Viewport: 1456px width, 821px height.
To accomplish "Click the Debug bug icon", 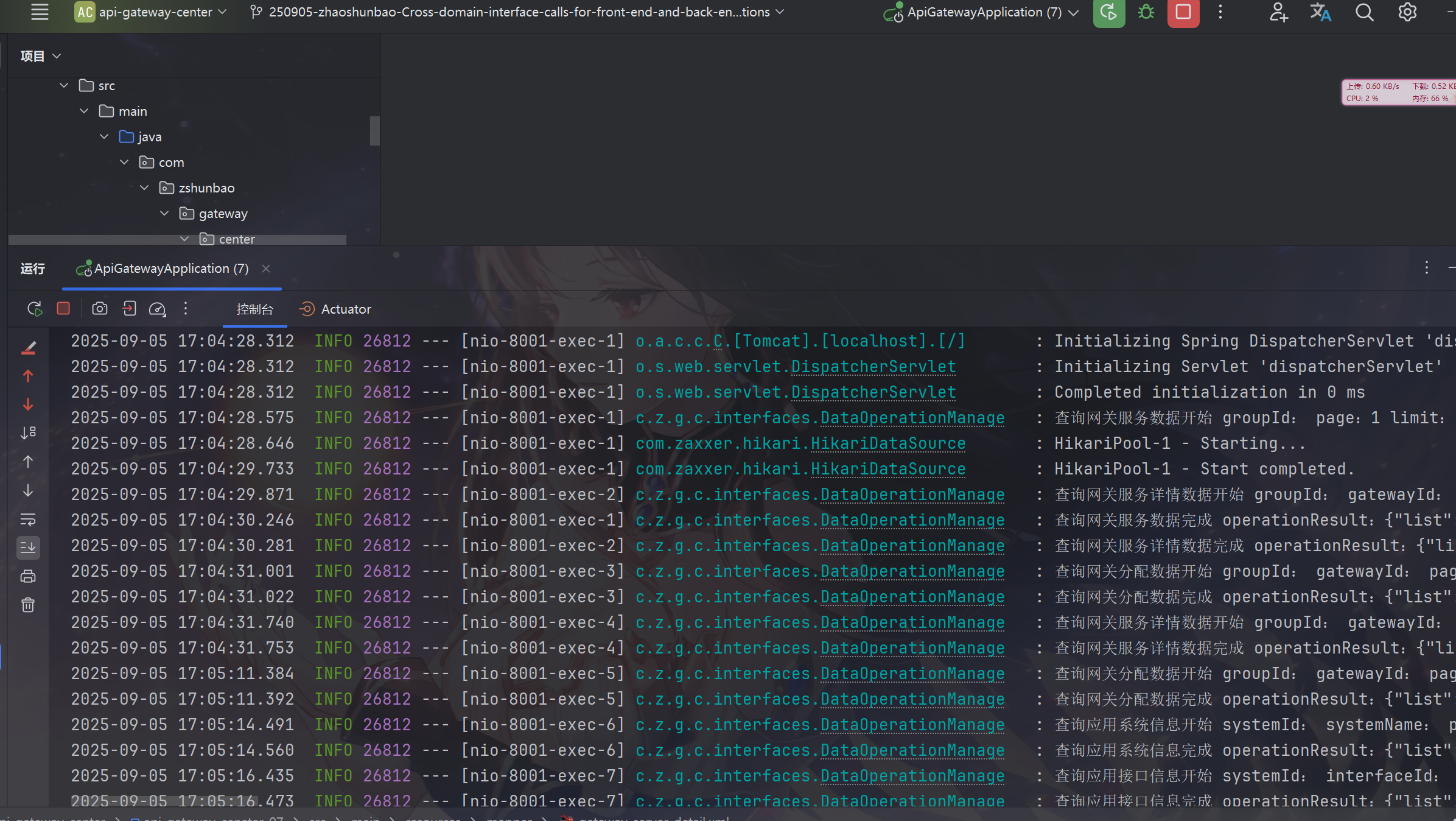I will pyautogui.click(x=1146, y=12).
